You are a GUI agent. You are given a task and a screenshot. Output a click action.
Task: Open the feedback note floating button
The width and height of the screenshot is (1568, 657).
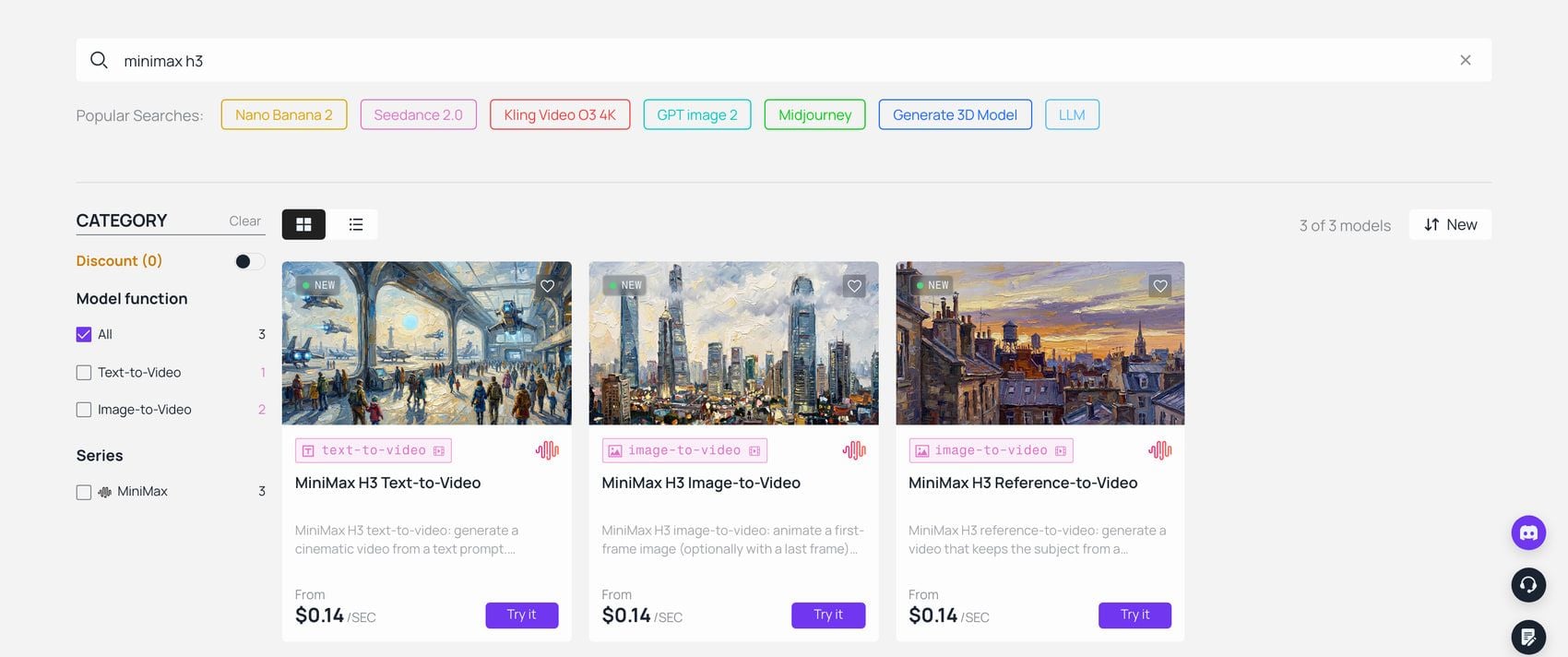(1528, 637)
